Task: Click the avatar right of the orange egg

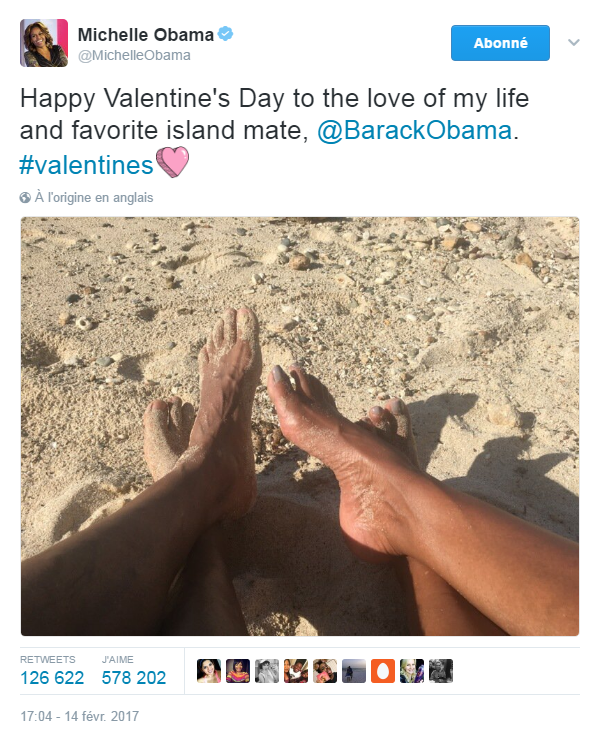Action: point(412,671)
